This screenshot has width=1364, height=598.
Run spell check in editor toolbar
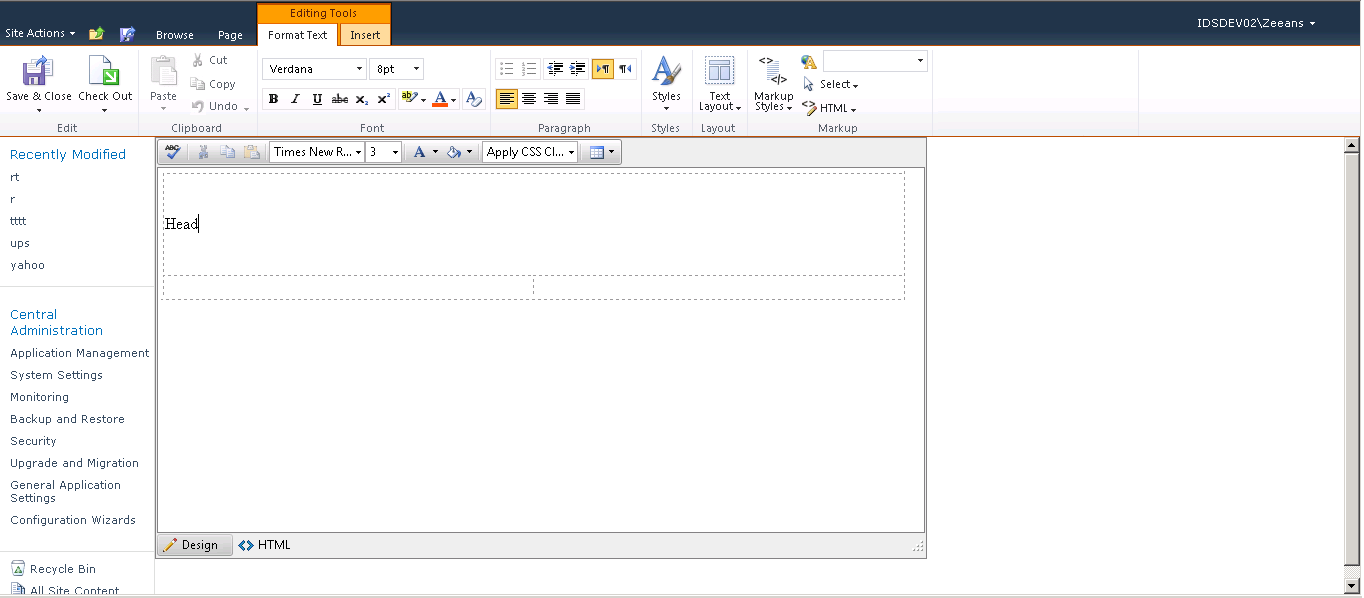173,152
